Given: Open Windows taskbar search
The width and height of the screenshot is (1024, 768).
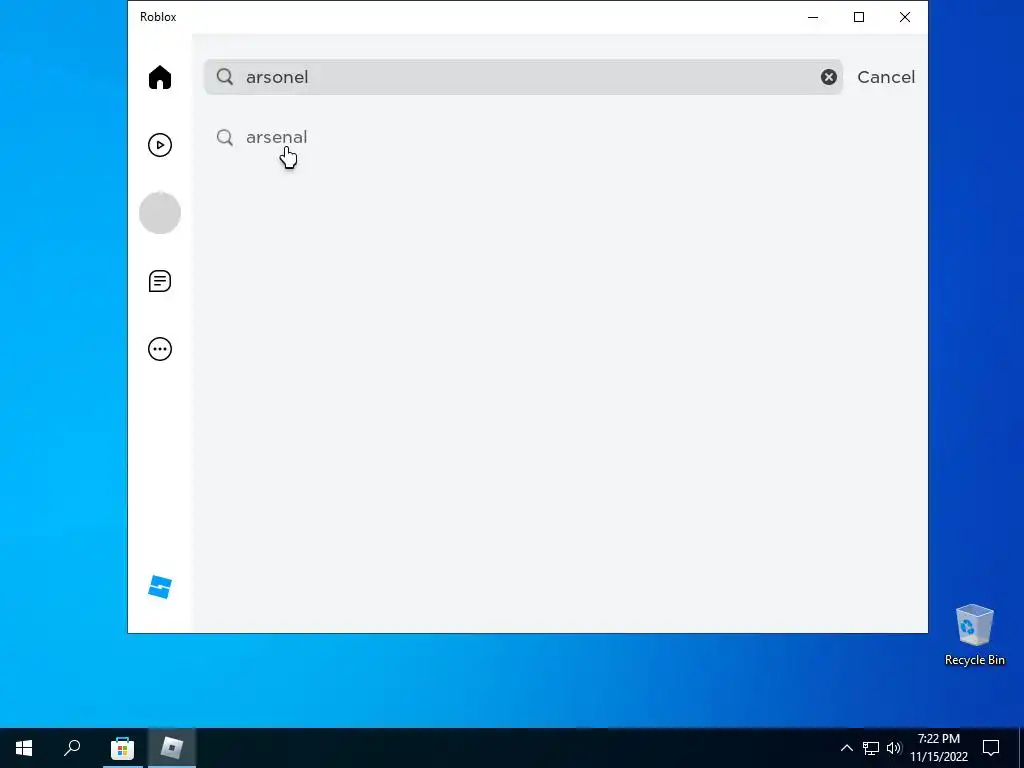Looking at the screenshot, I should pos(72,748).
